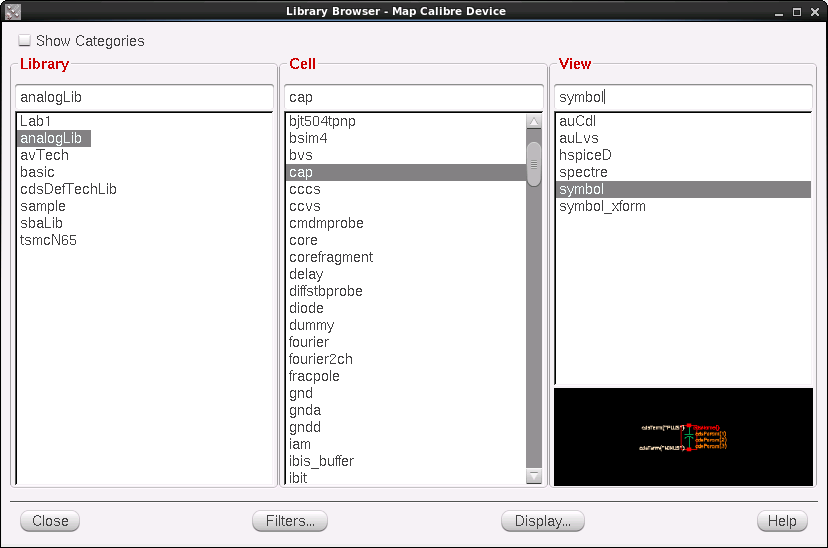
Task: Maximize the Library Browser window
Action: (797, 12)
